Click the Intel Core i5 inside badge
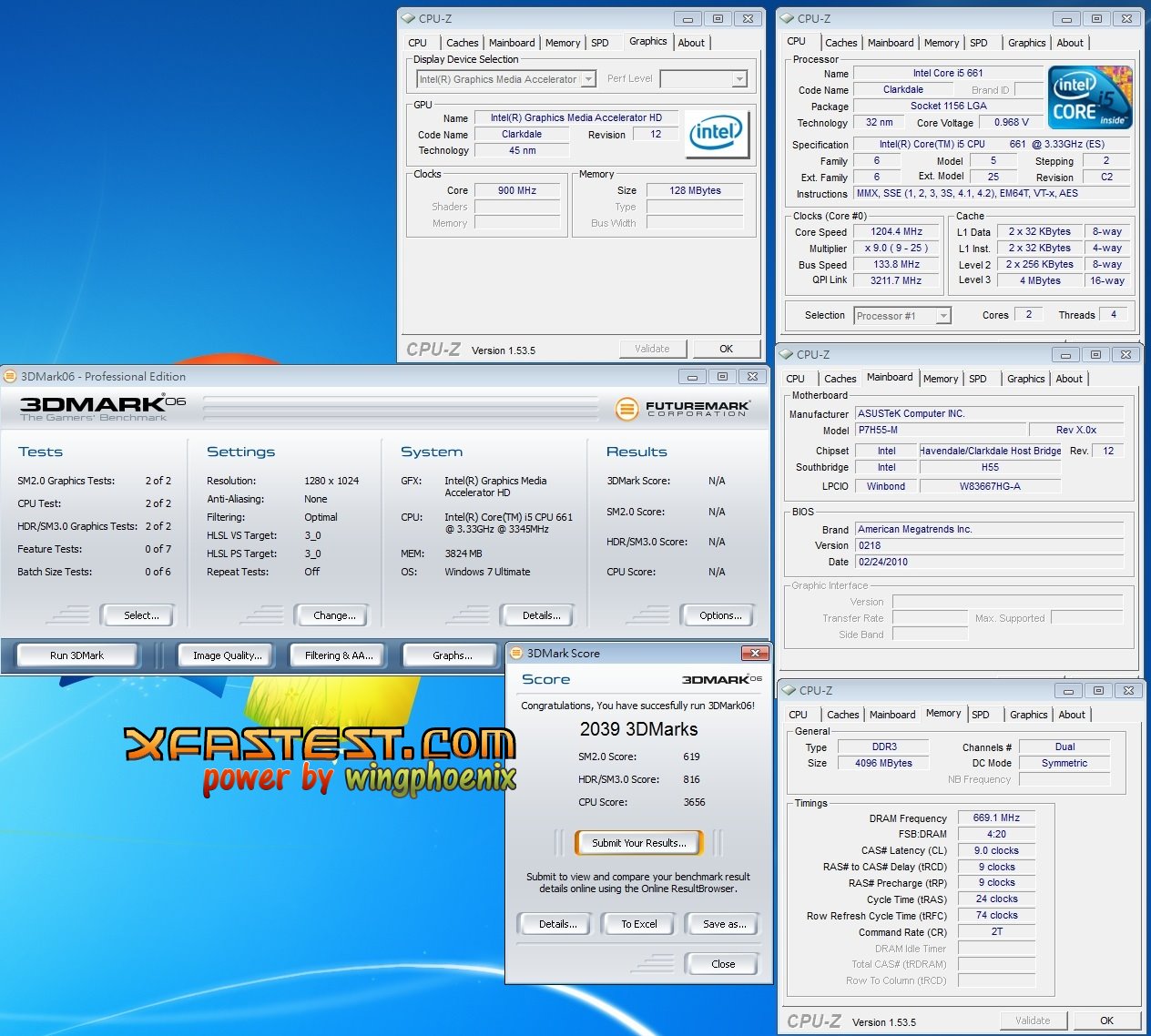This screenshot has width=1151, height=1036. (1090, 96)
